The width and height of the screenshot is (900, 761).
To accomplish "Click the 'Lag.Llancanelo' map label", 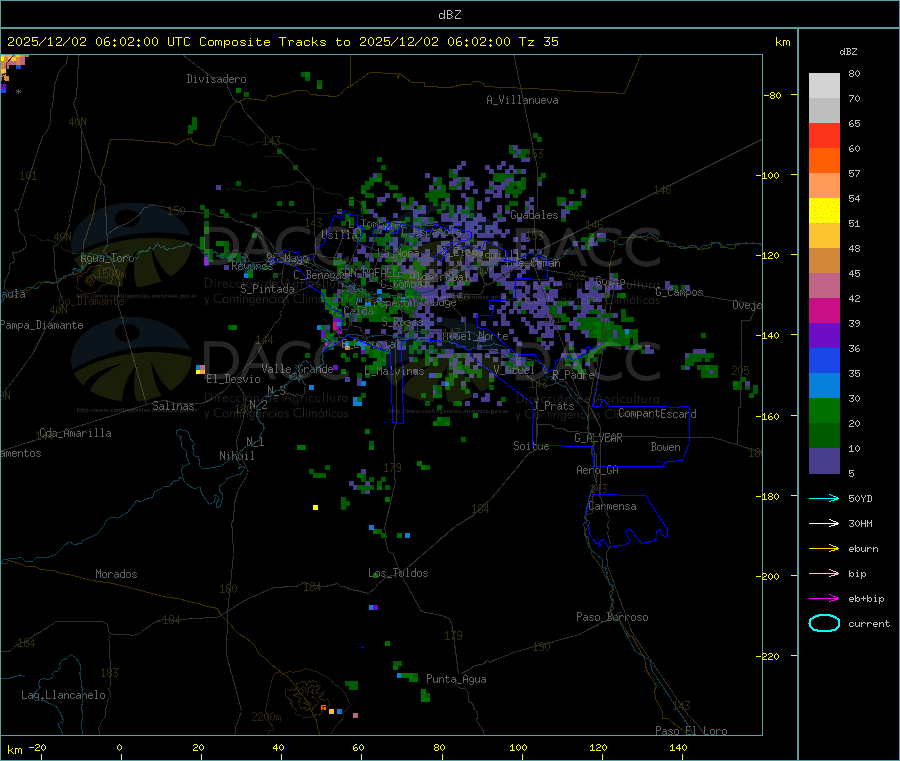I will pyautogui.click(x=63, y=695).
